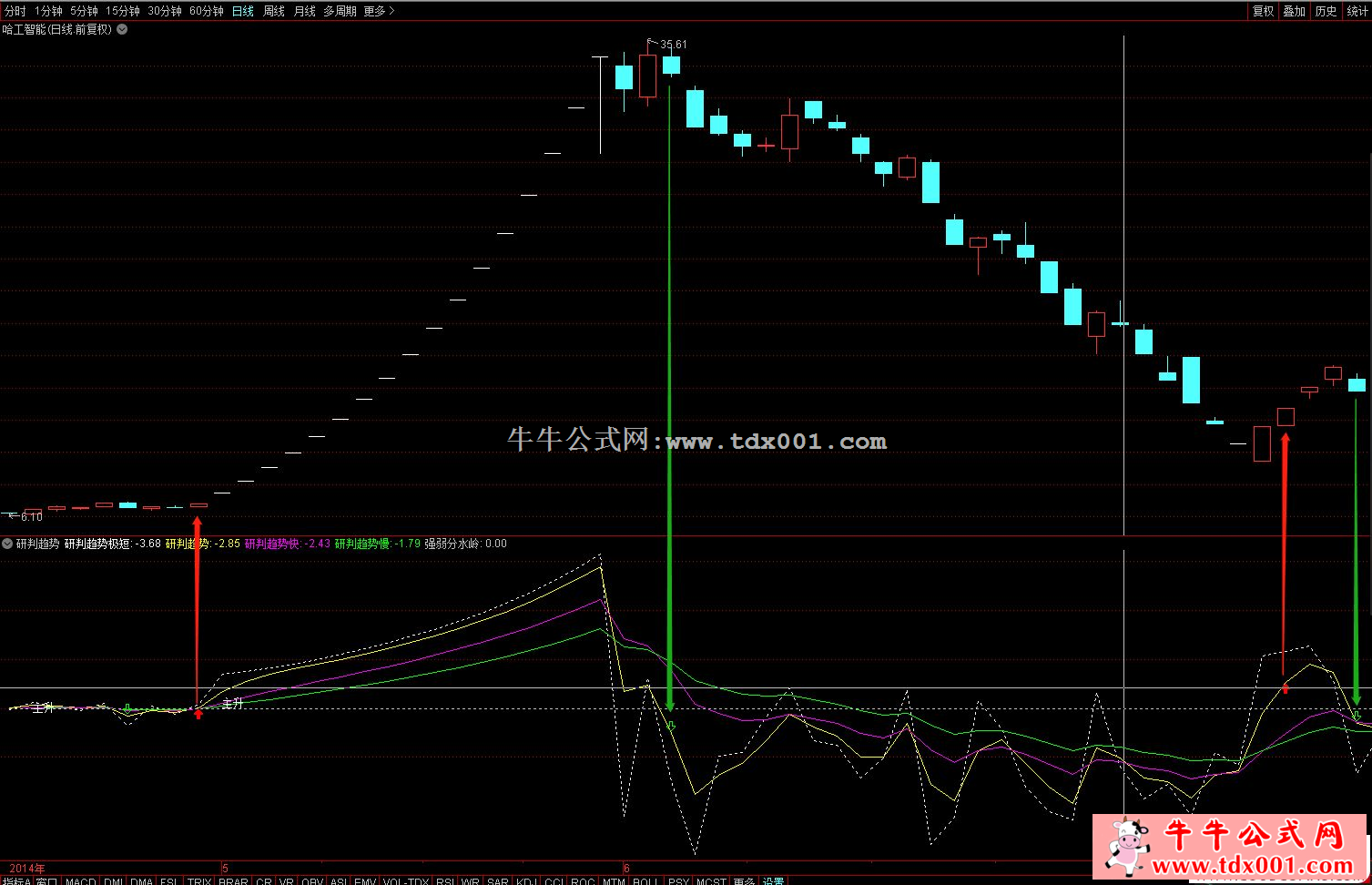Apply the VR indicator
Screen dimensions: 1372x885
(x=287, y=880)
